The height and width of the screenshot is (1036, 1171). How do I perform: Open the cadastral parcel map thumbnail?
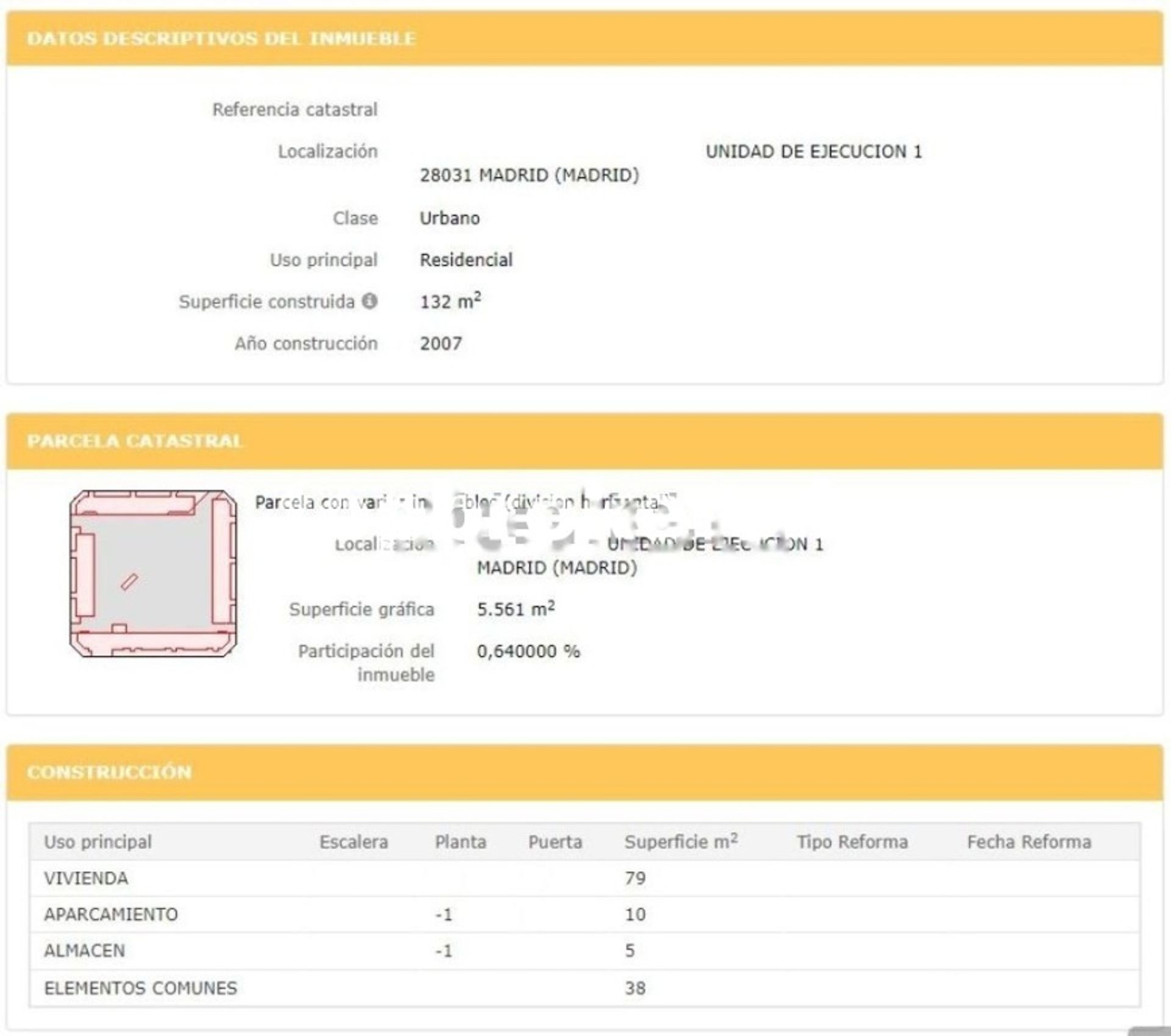tap(153, 573)
